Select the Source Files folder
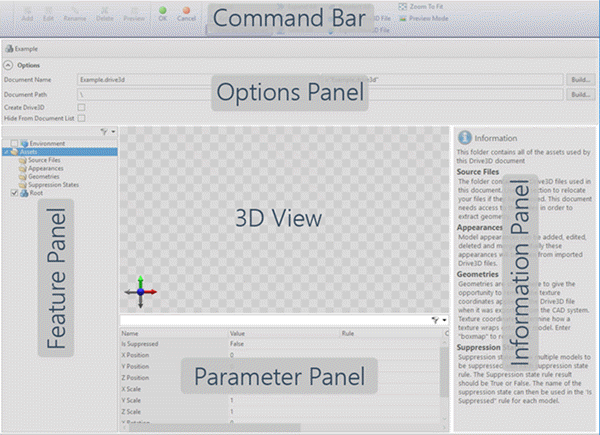The image size is (600, 435). pos(48,160)
